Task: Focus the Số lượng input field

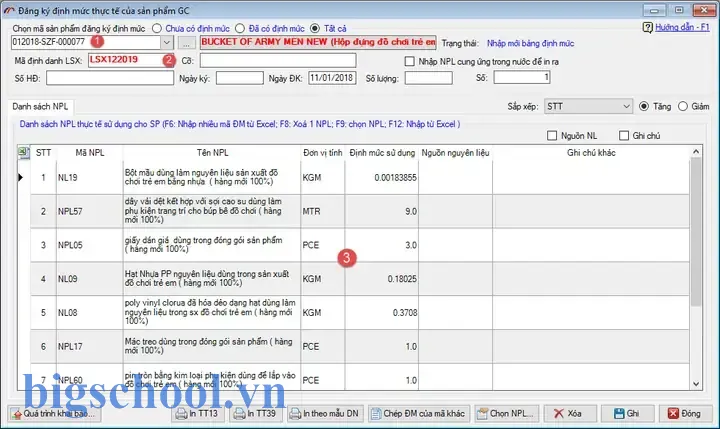Action: click(x=428, y=78)
